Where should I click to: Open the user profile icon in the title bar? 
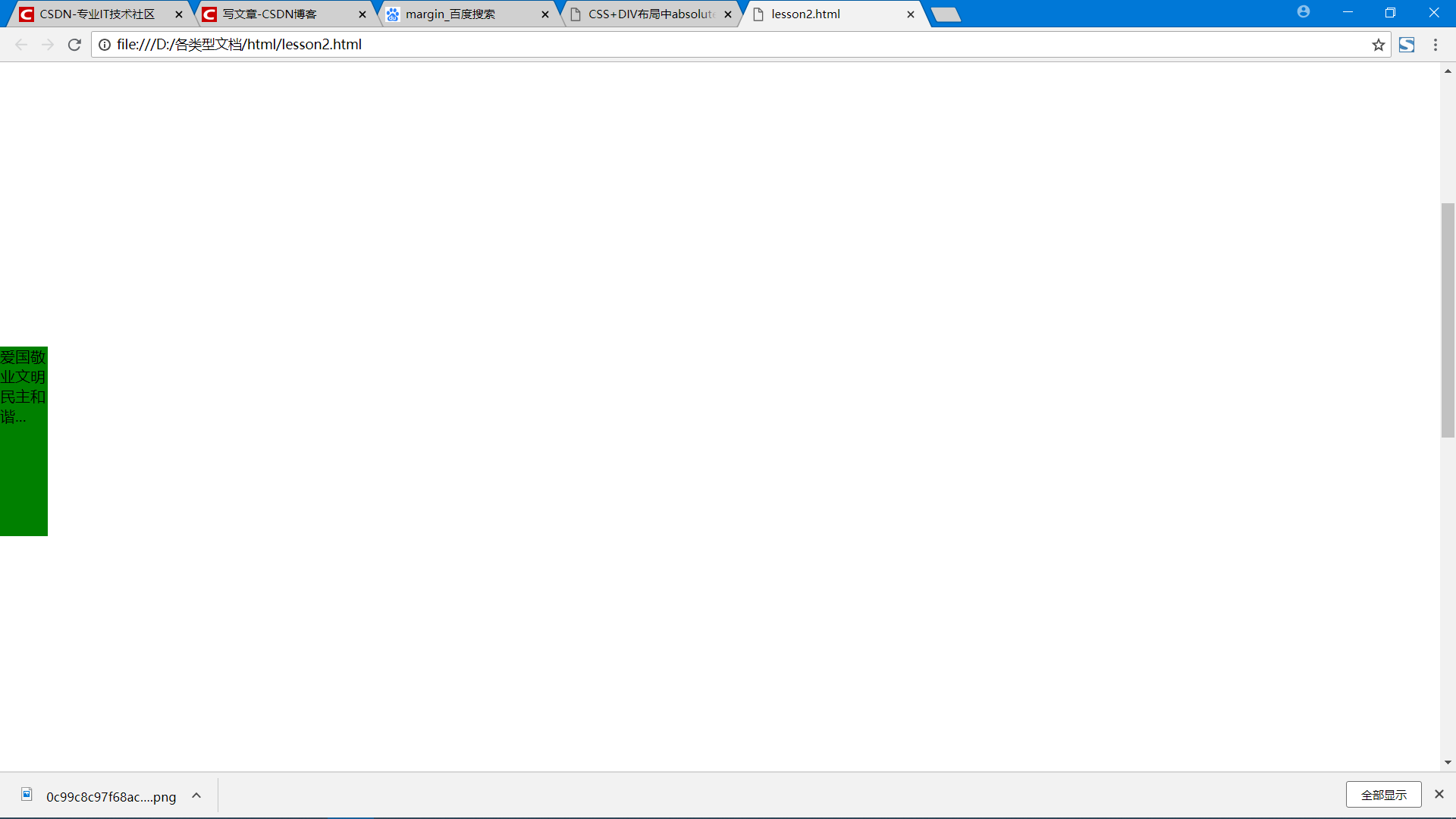click(1304, 12)
